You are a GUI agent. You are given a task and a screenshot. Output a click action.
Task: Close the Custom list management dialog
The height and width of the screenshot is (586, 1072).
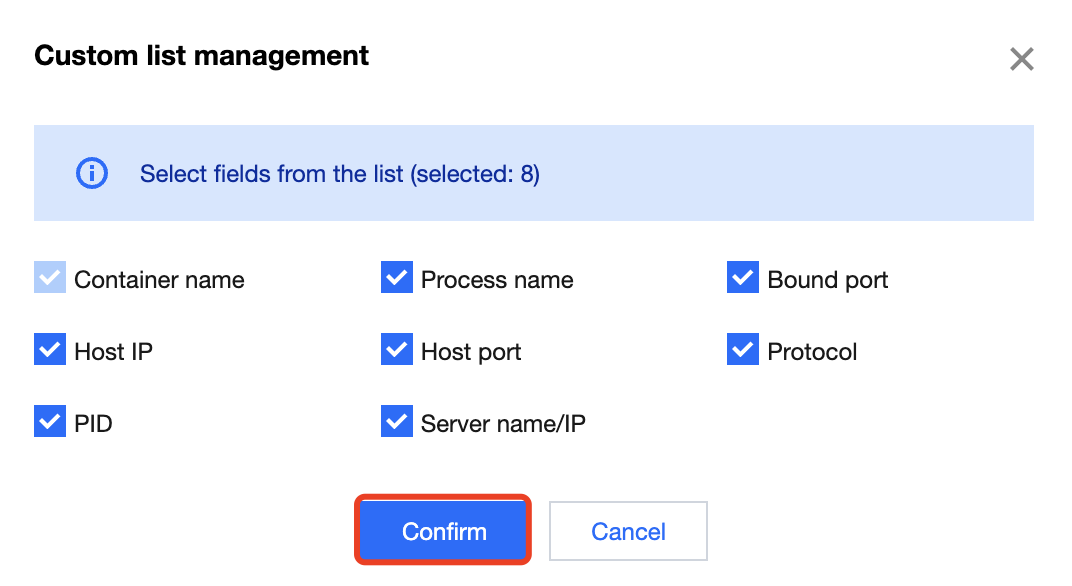coord(1021,59)
